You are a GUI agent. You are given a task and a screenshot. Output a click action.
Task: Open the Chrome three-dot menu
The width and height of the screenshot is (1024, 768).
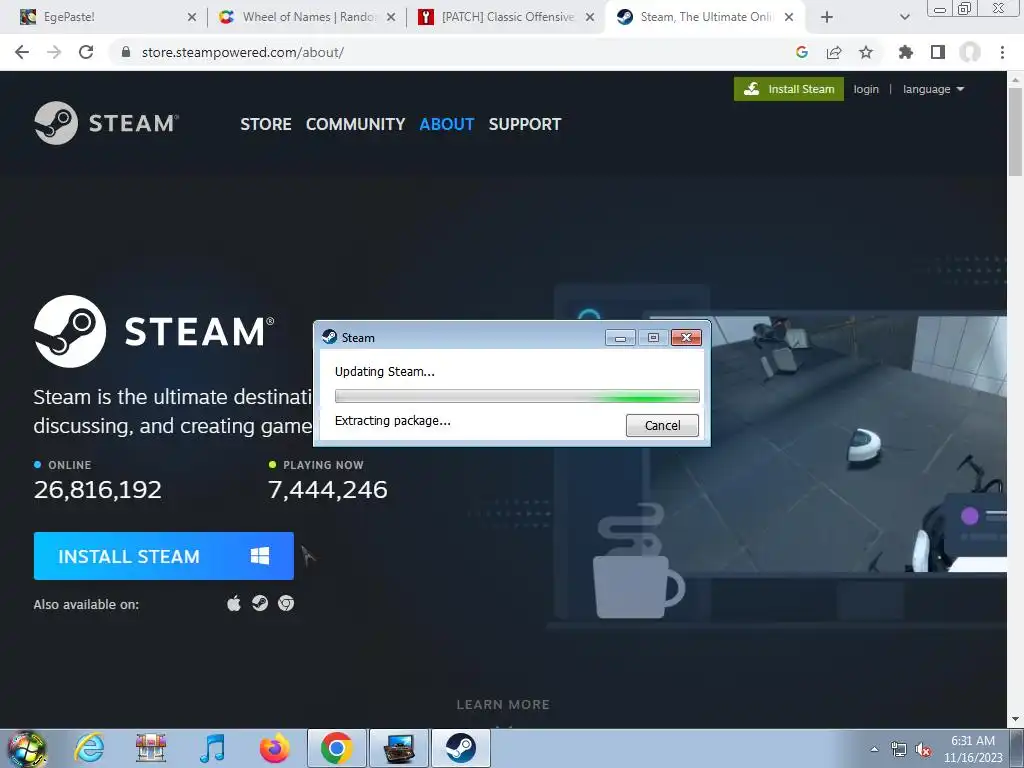pos(1002,52)
